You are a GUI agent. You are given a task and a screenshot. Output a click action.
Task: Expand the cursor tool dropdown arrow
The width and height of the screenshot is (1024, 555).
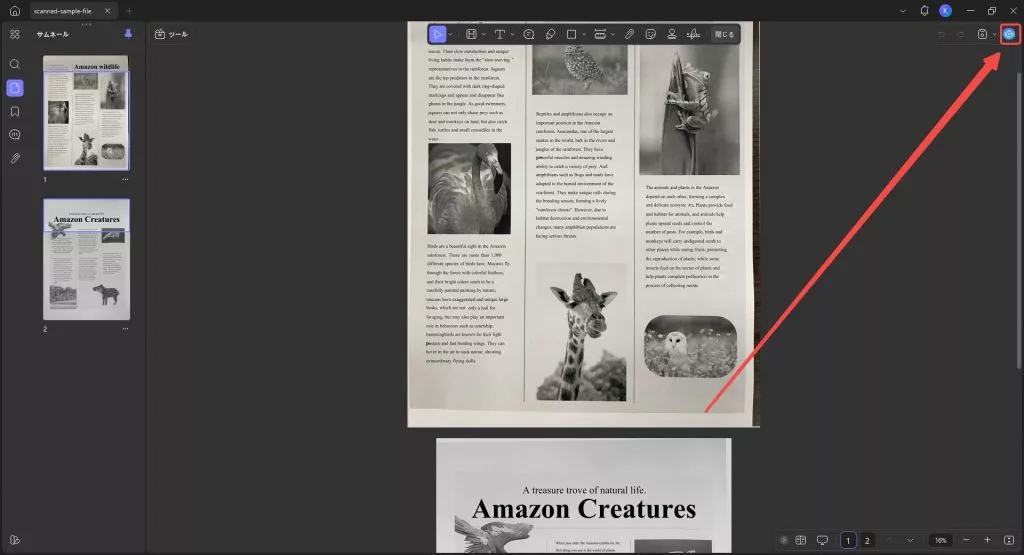(x=450, y=34)
